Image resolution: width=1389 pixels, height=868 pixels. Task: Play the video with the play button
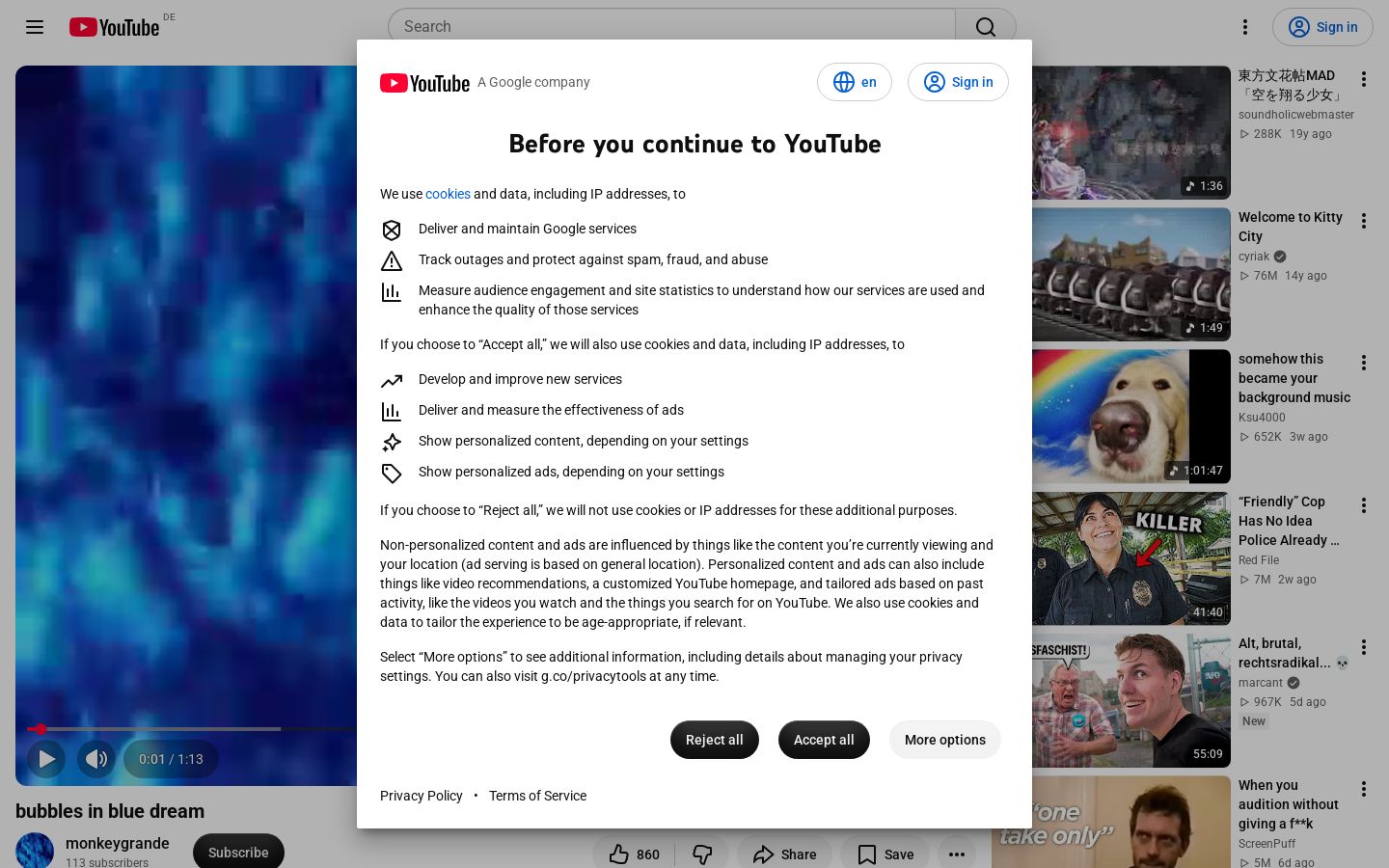coord(46,759)
